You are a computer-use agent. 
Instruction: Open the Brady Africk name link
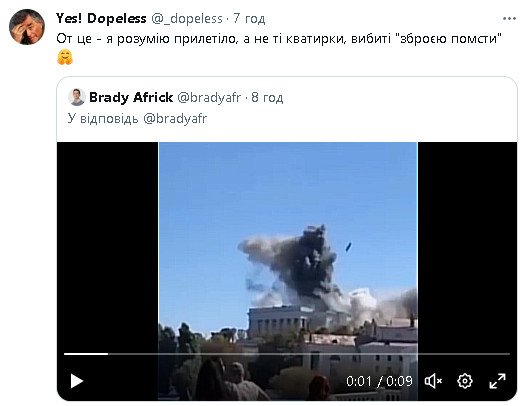pos(131,97)
